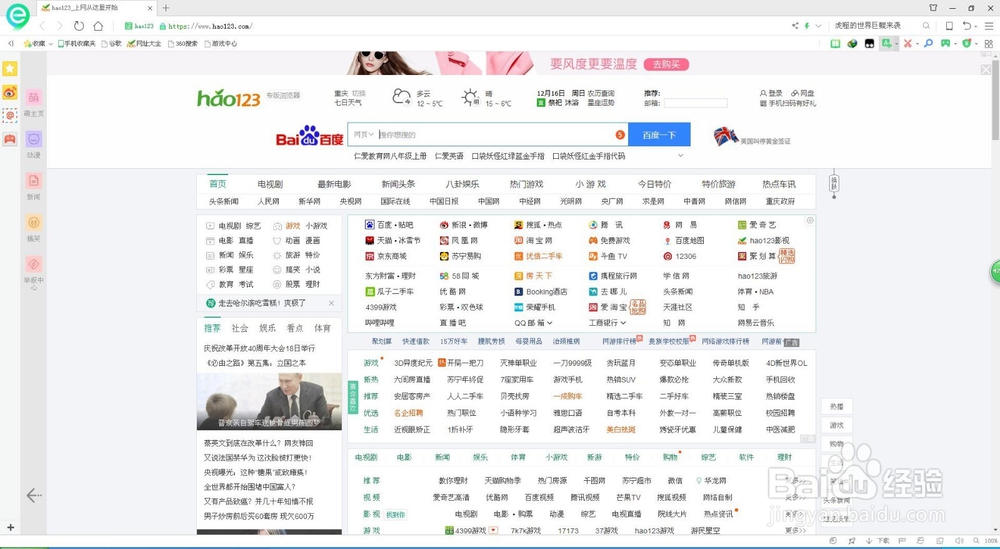Click the yellow star favorites sidebar icon

[x=10, y=69]
